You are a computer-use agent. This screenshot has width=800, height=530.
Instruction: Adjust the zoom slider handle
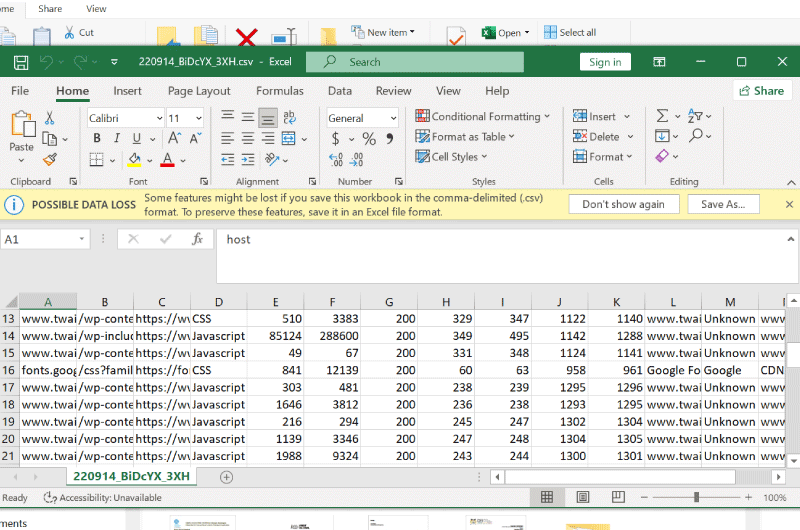(696, 497)
